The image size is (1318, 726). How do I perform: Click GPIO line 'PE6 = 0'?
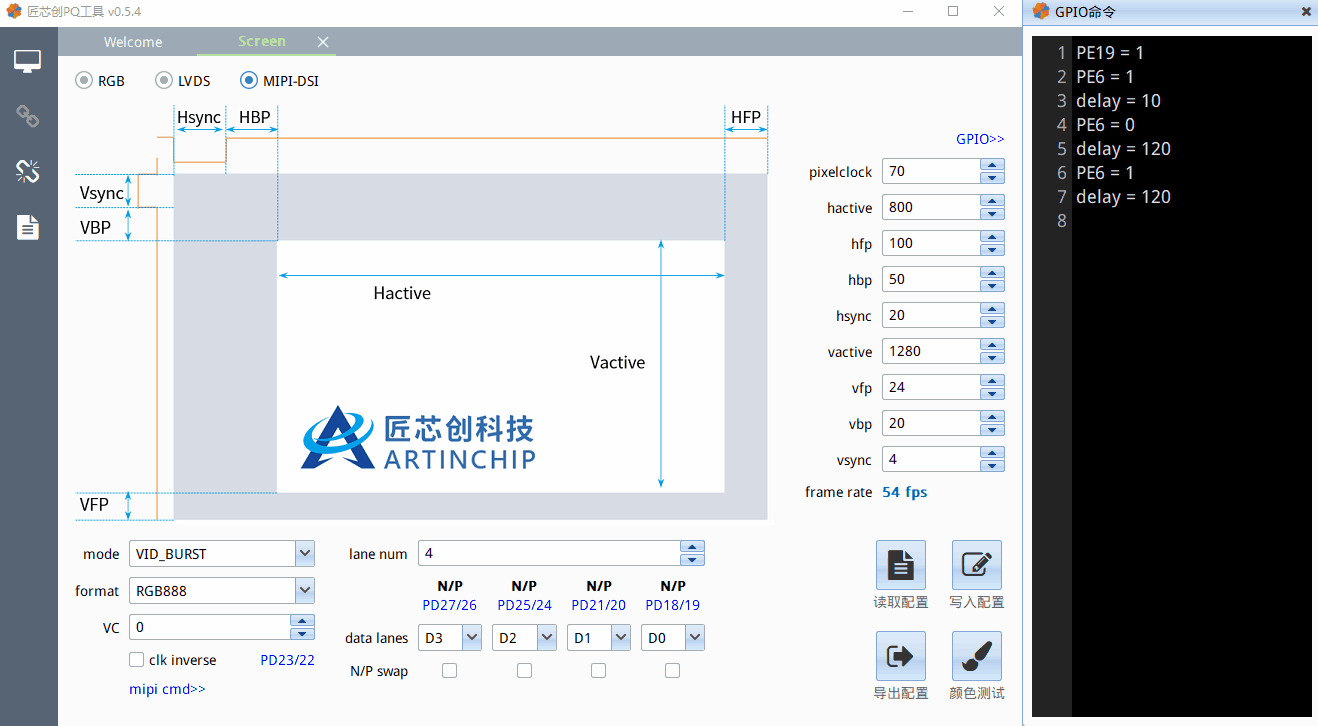(1105, 124)
